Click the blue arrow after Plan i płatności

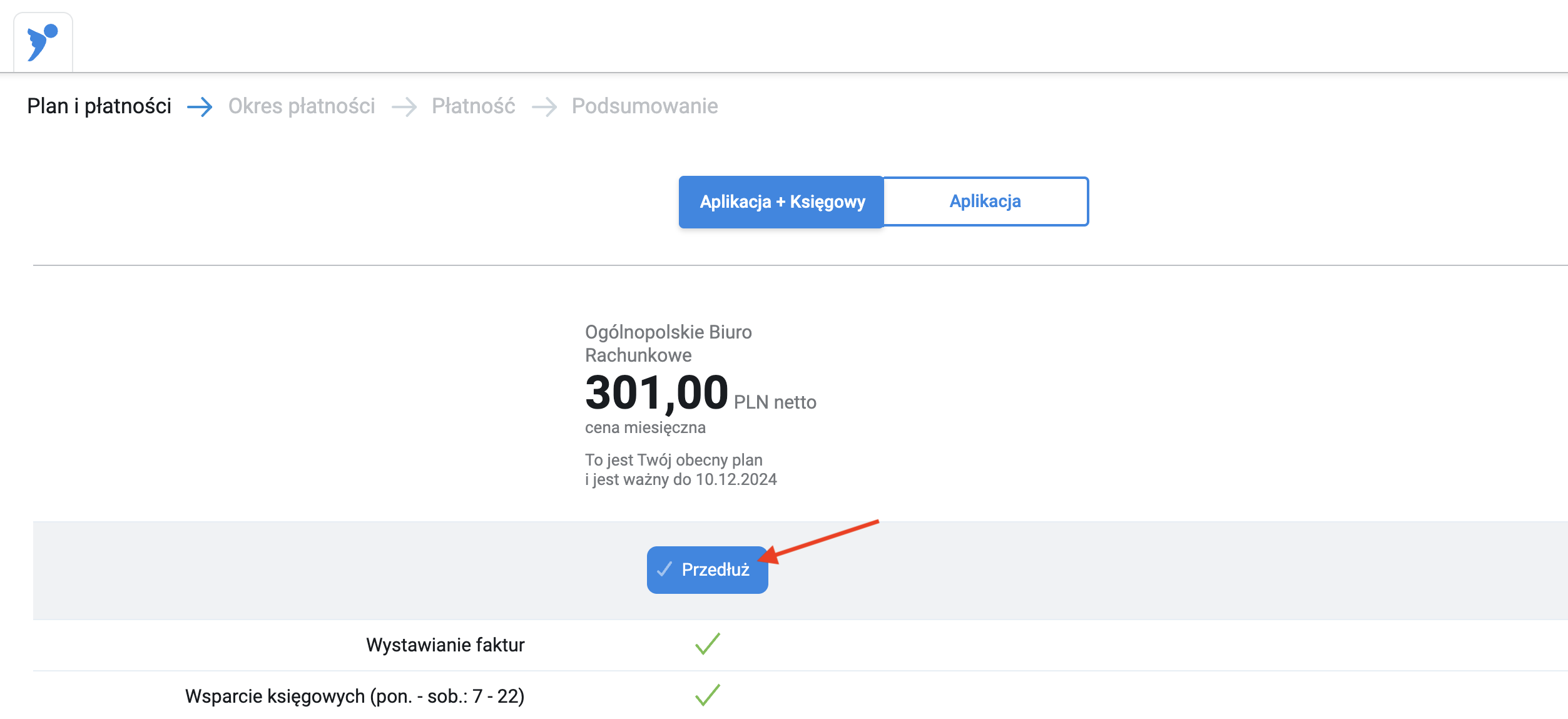(200, 107)
